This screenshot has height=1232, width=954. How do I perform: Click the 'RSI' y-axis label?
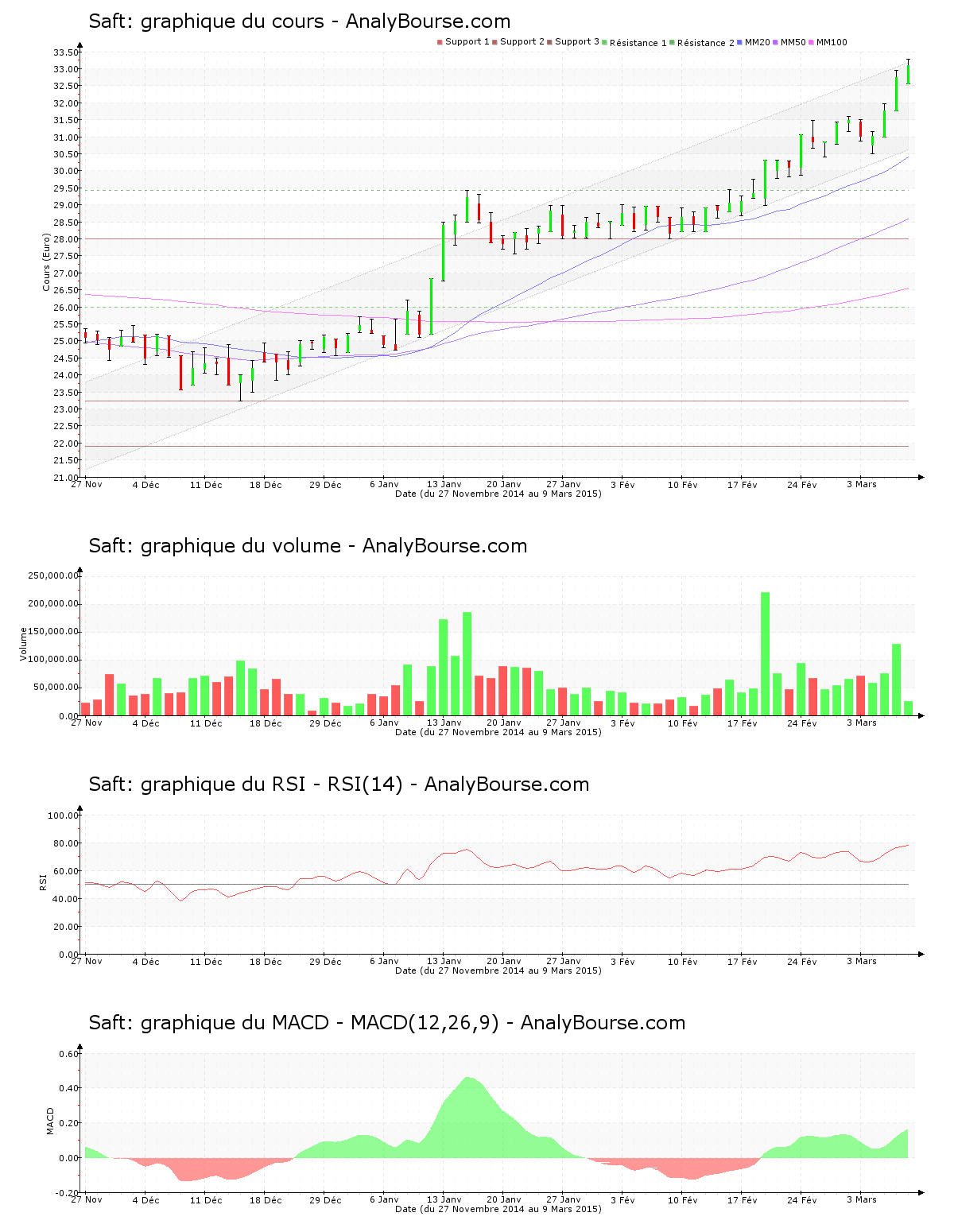coord(43,881)
